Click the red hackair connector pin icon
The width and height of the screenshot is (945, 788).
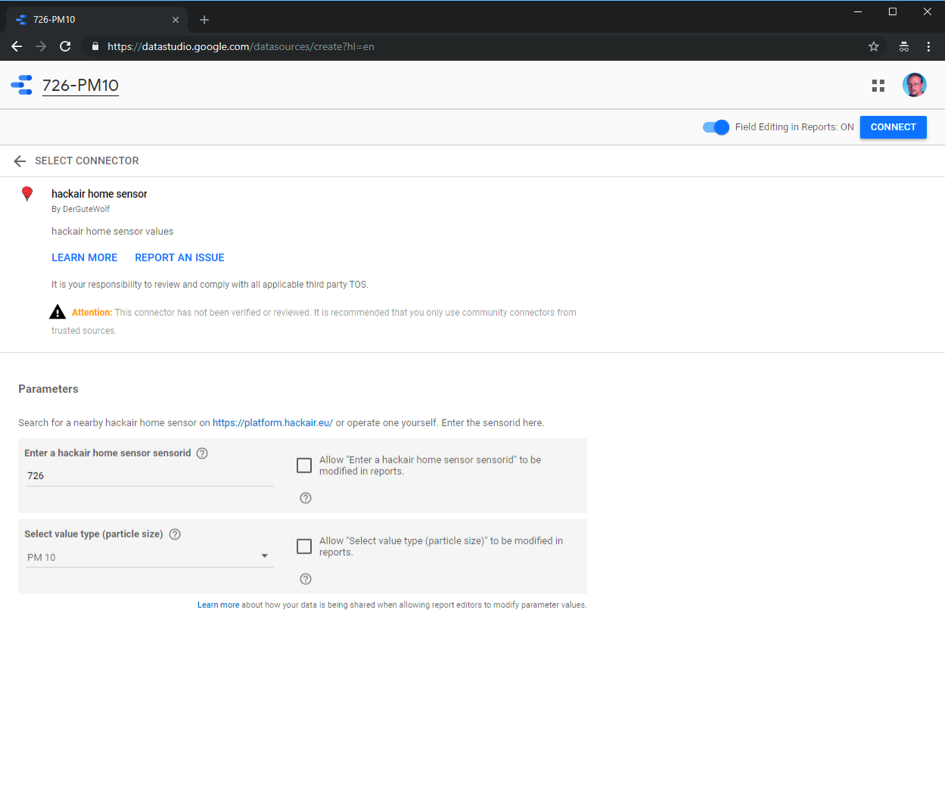click(27, 194)
